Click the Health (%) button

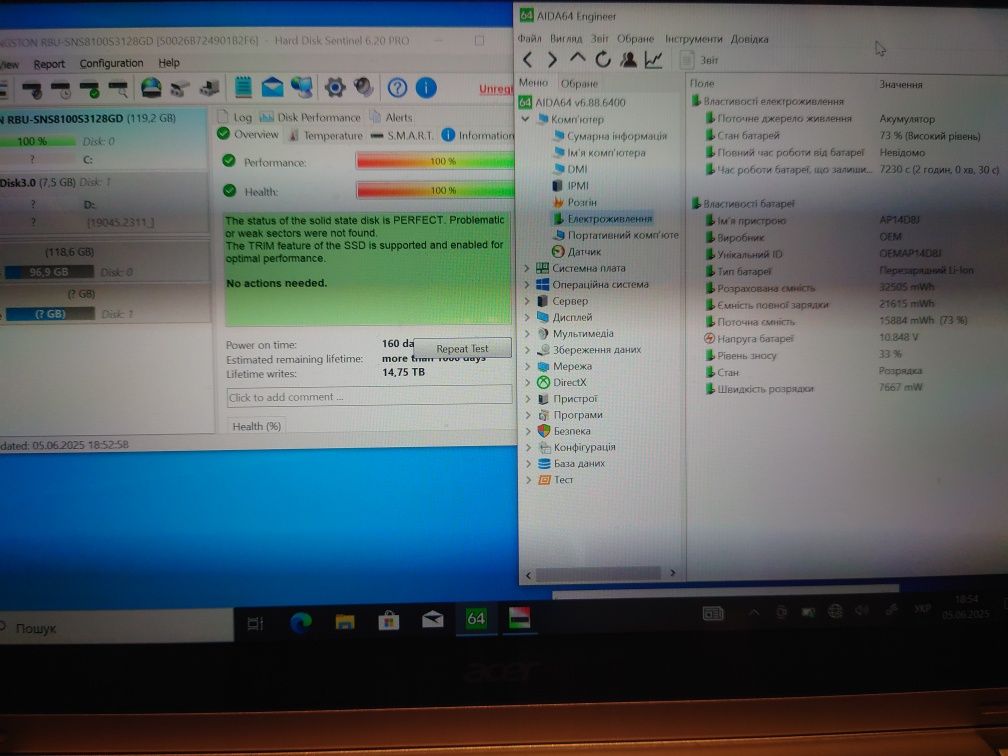click(256, 426)
